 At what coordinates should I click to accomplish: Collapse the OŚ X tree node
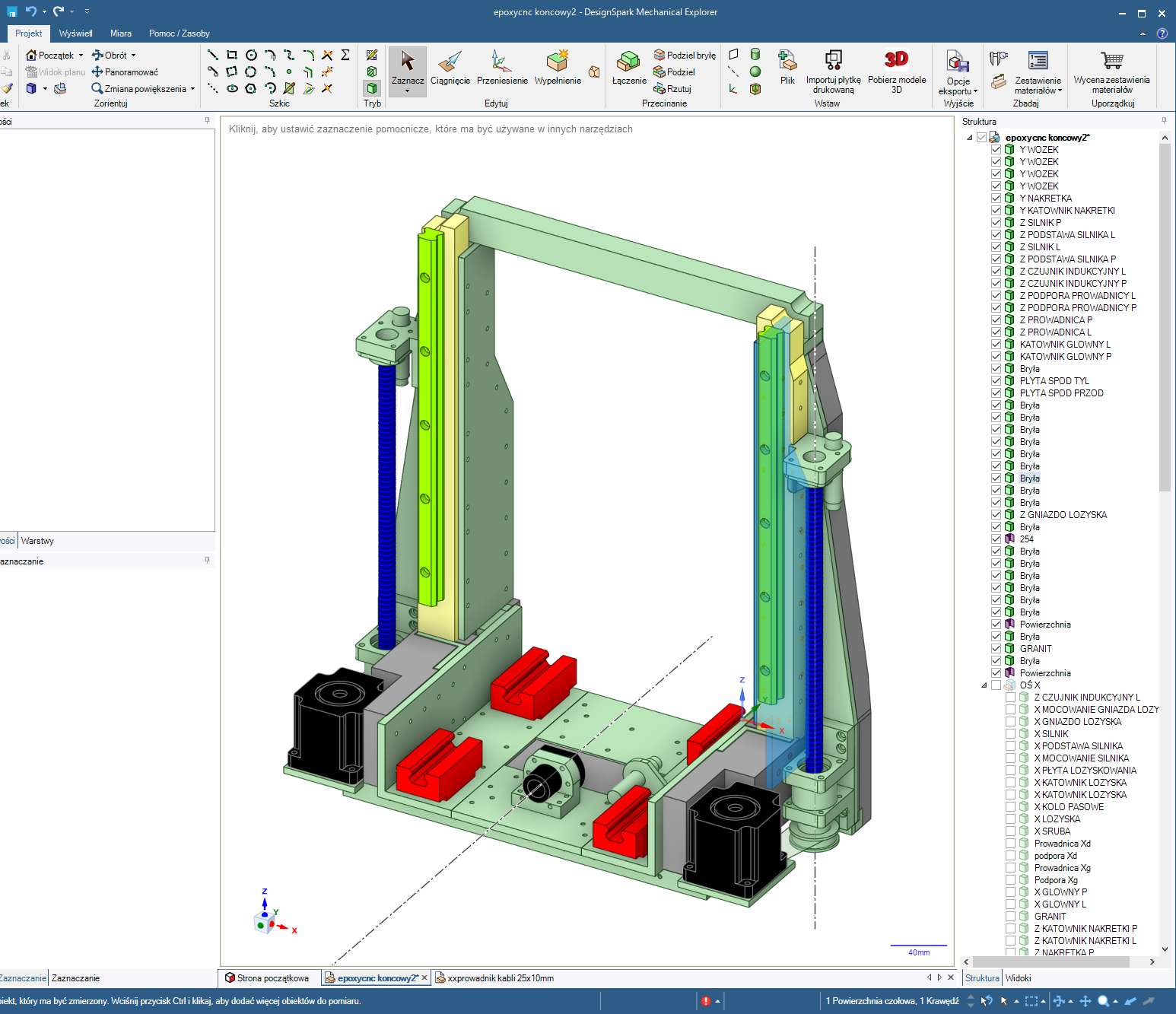tap(984, 685)
